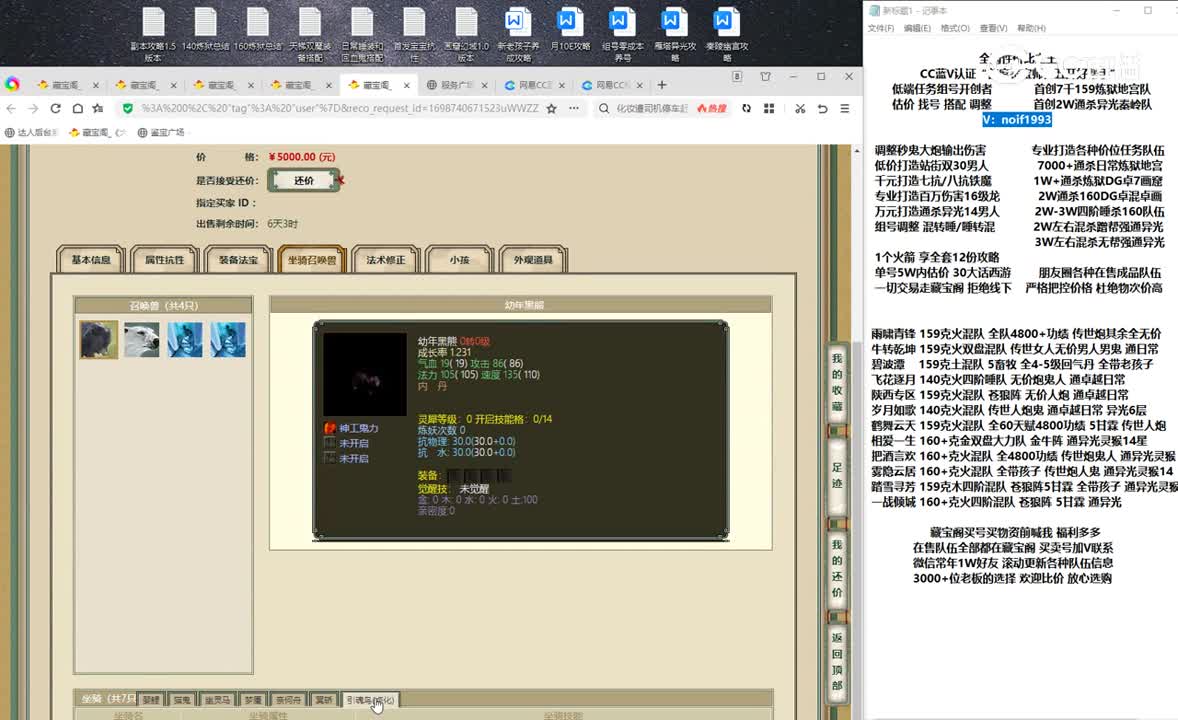
Task: Switch to the first 藏宝阁 browser tab
Action: [x=68, y=85]
